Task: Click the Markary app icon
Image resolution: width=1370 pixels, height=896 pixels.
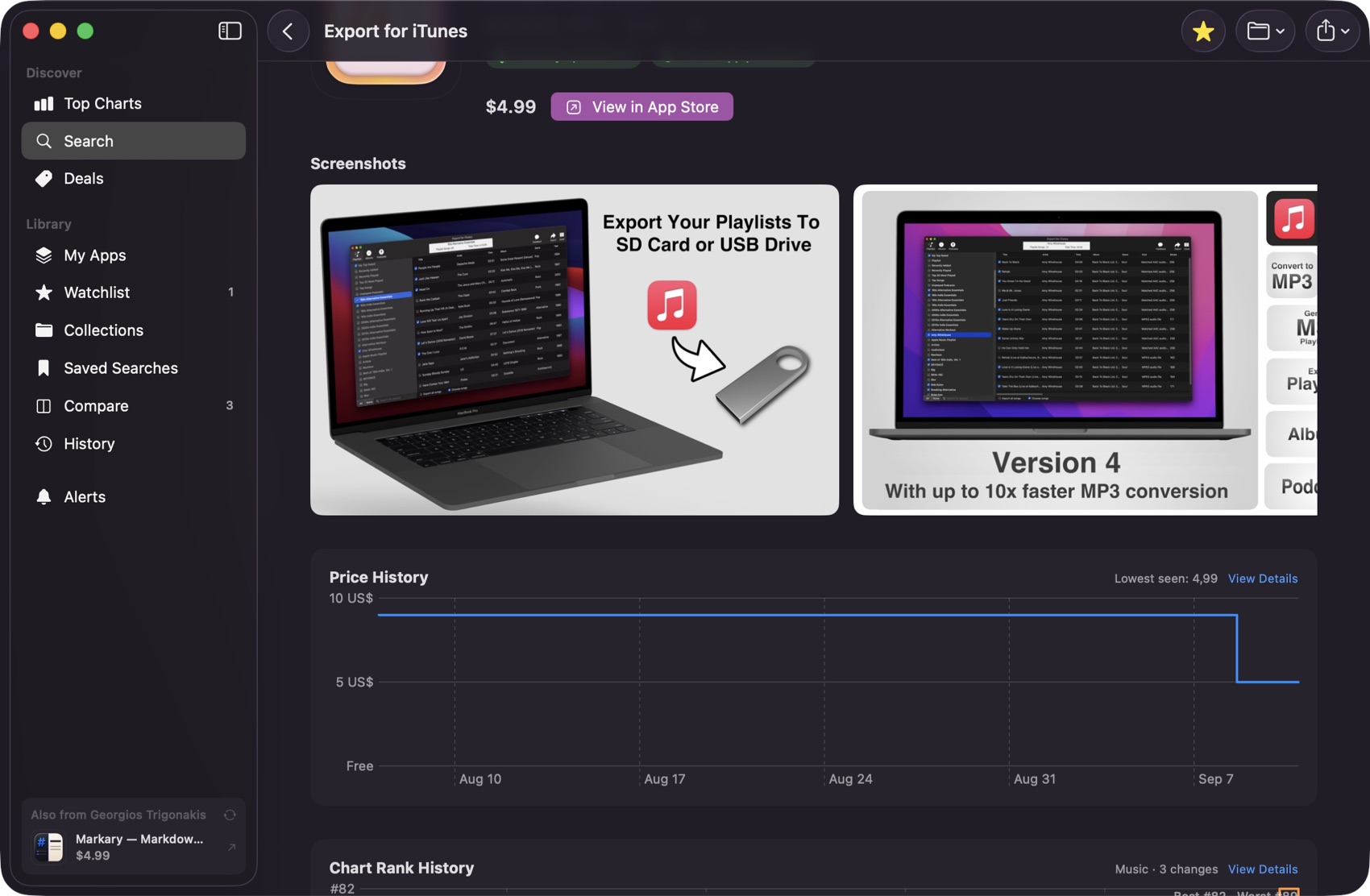Action: click(x=48, y=848)
